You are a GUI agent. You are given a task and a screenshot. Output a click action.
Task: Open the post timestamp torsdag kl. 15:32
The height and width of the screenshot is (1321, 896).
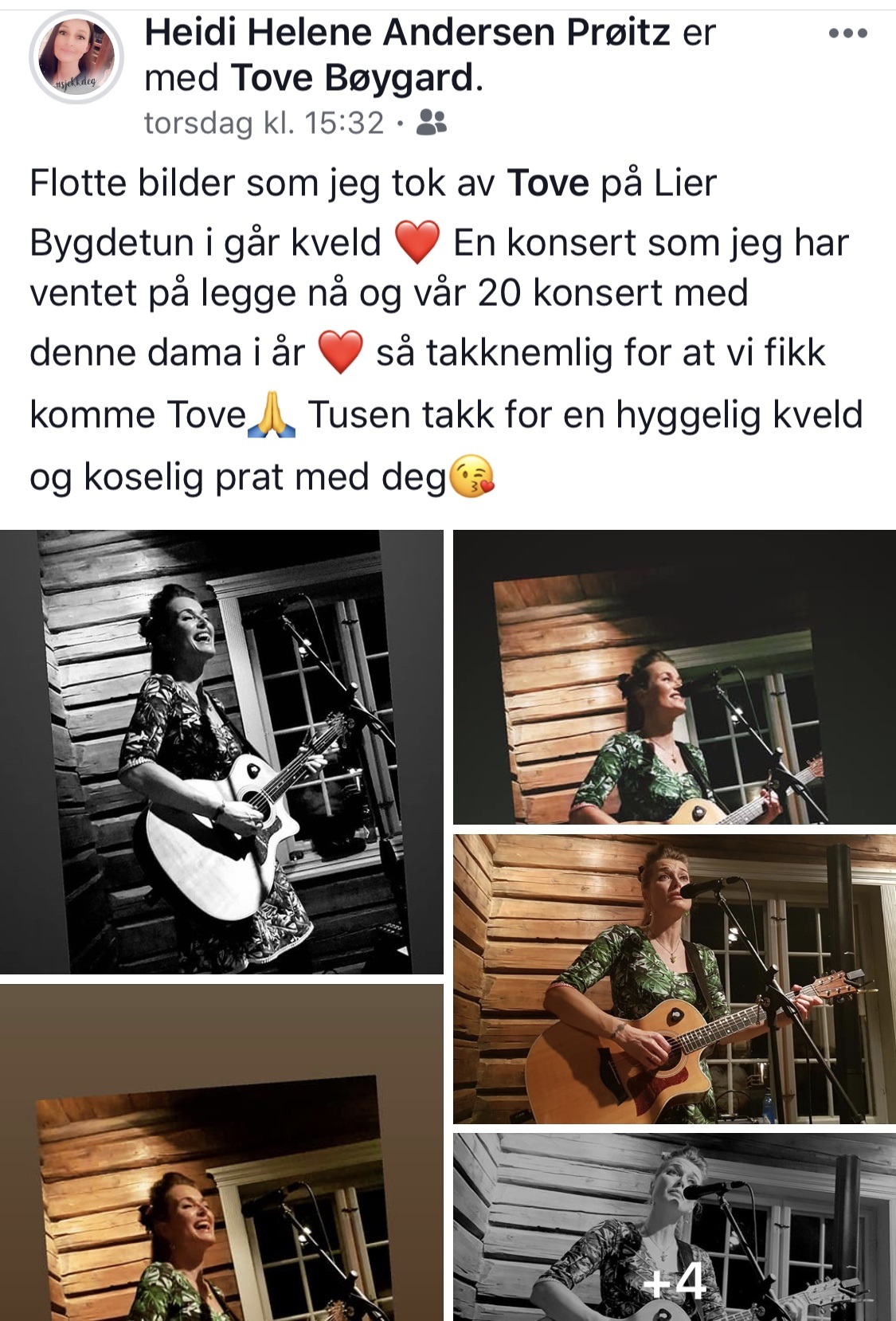tap(264, 123)
